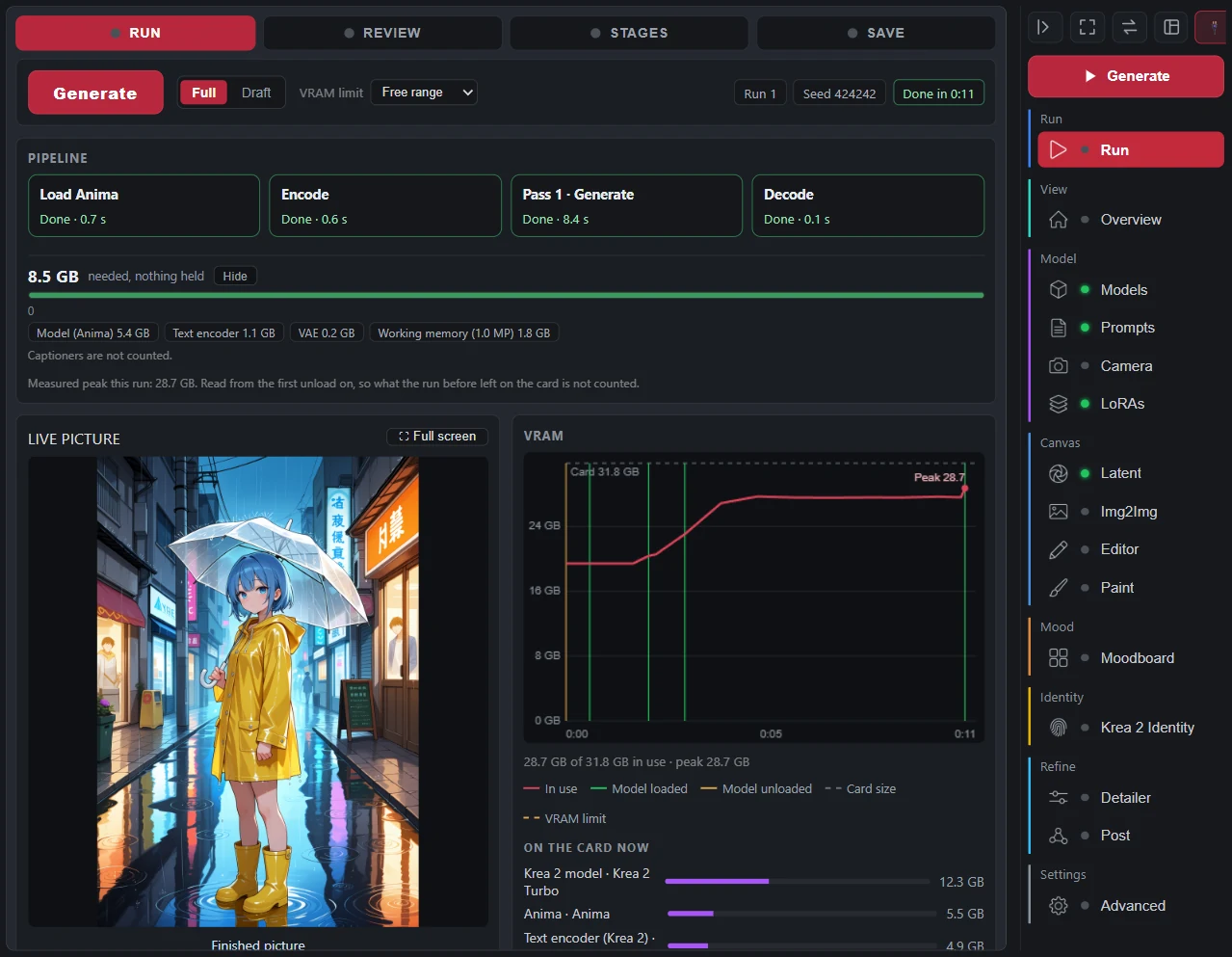This screenshot has height=957, width=1232.
Task: Click the Krea 2 Identity fingerprint icon
Action: click(1058, 728)
